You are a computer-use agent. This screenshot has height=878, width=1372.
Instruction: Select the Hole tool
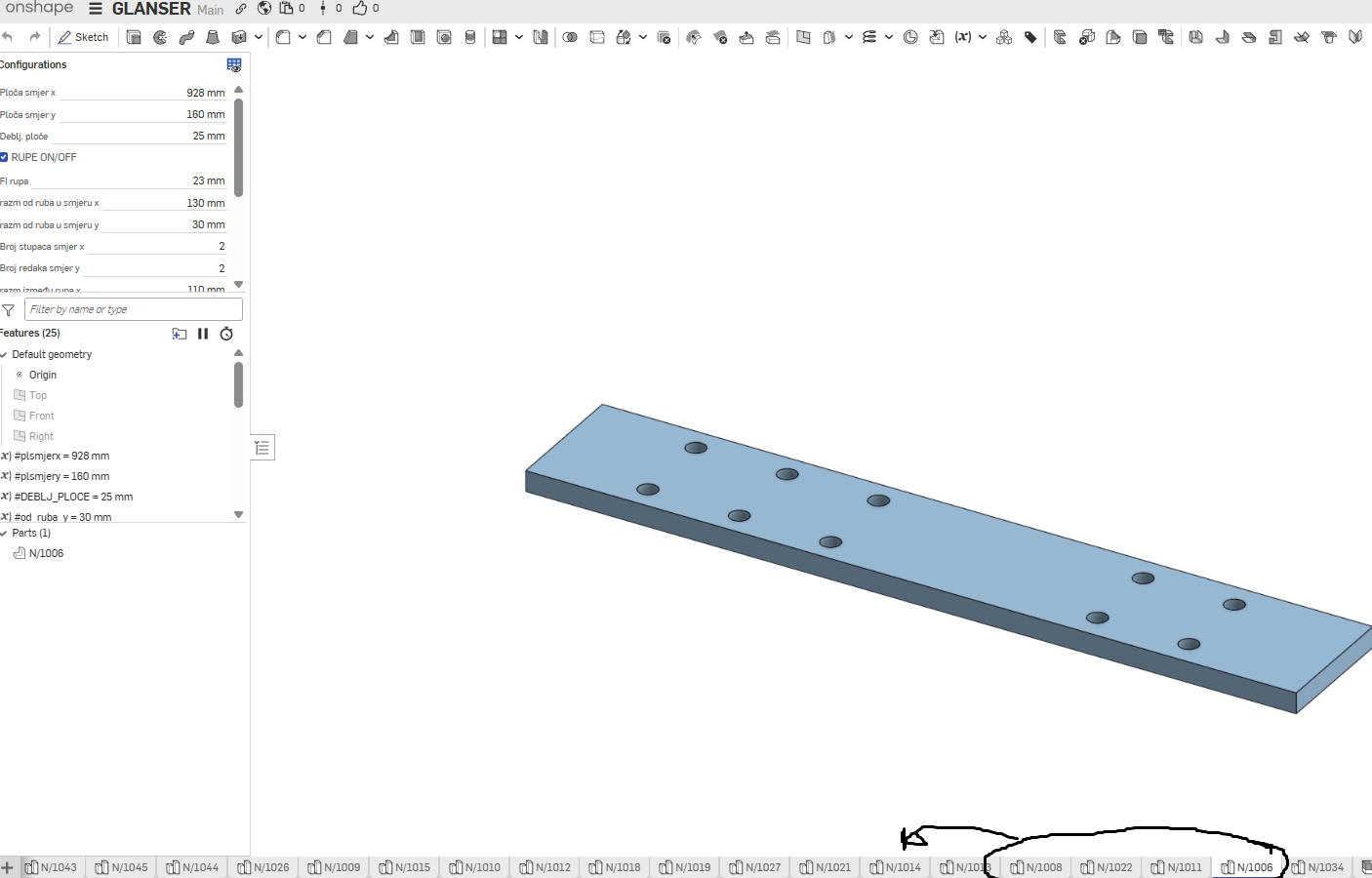444,37
